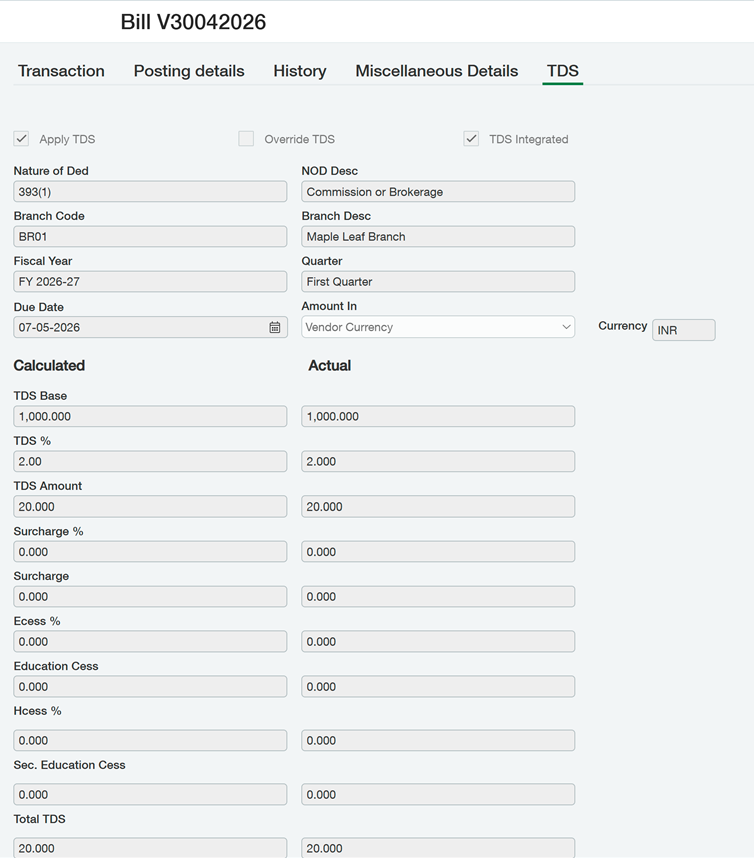Click the Currency INR field
The width and height of the screenshot is (754, 858).
tap(683, 330)
